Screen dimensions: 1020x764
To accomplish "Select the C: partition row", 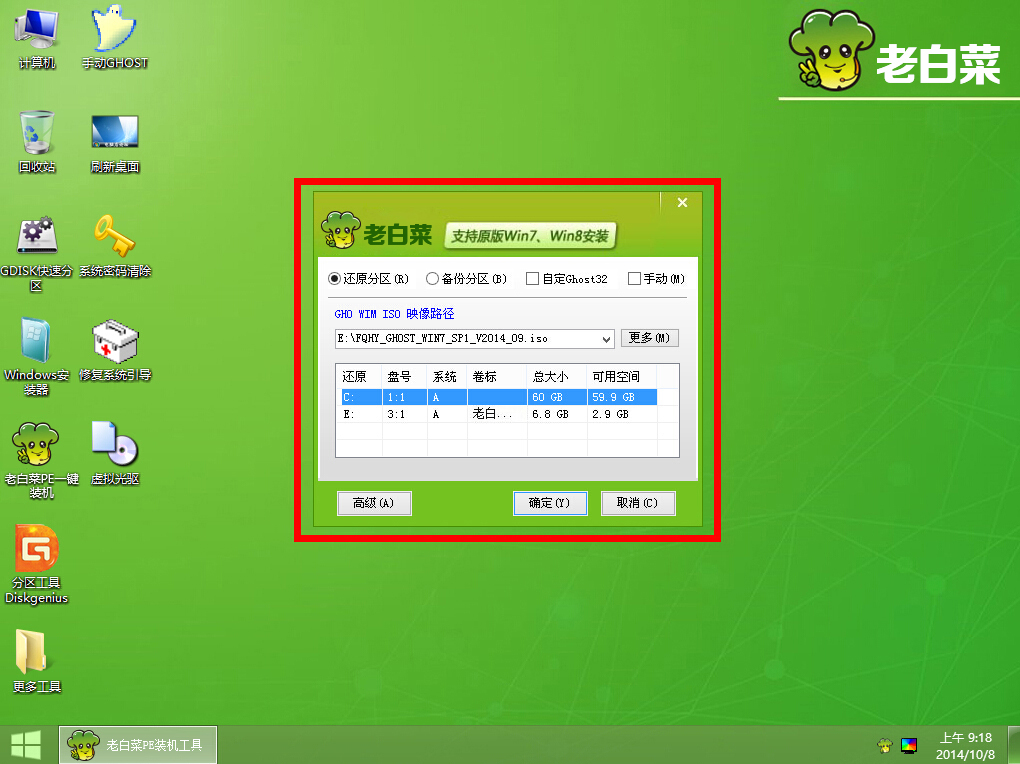I will [x=499, y=397].
